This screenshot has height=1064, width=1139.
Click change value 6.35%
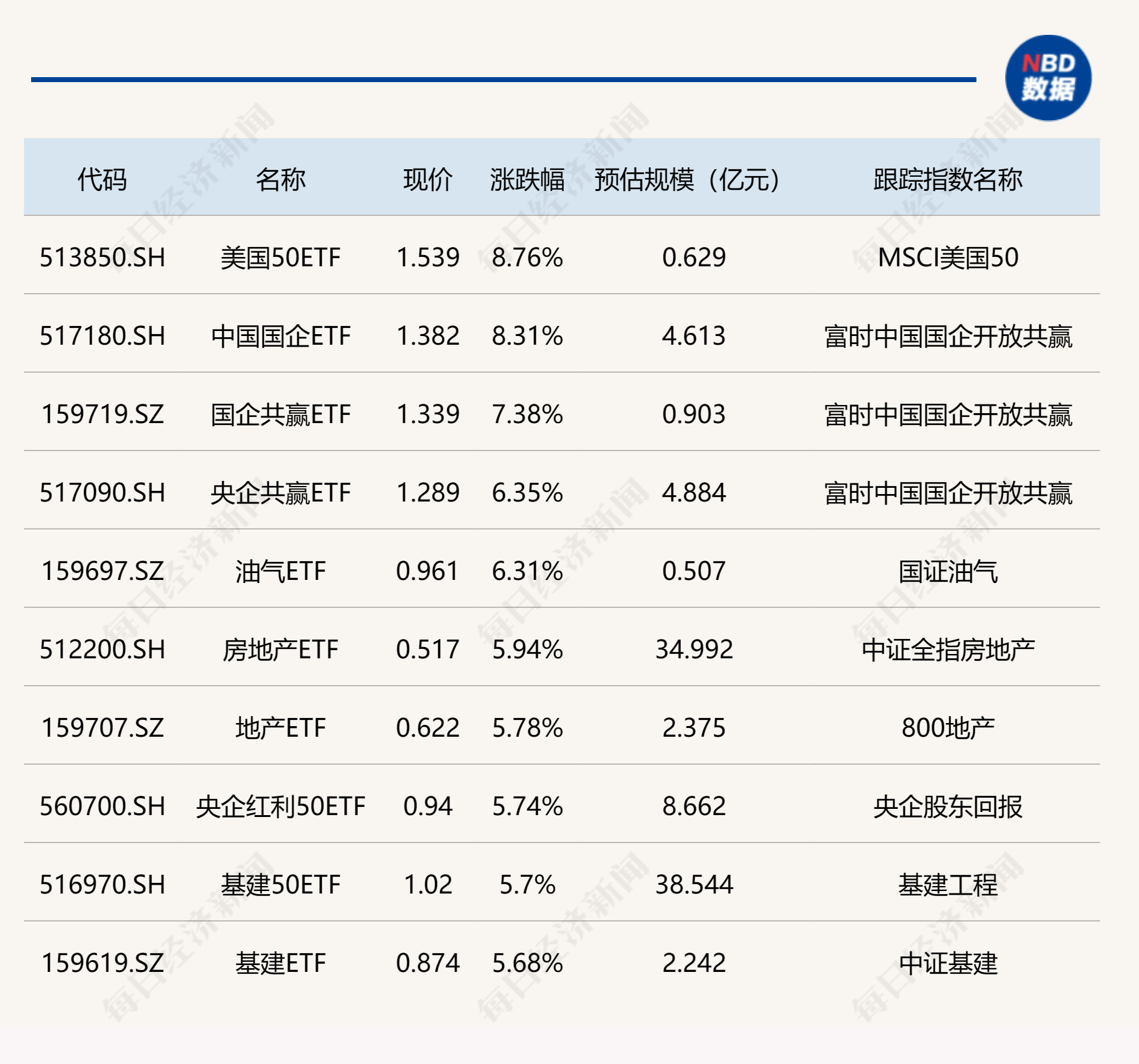click(x=528, y=493)
